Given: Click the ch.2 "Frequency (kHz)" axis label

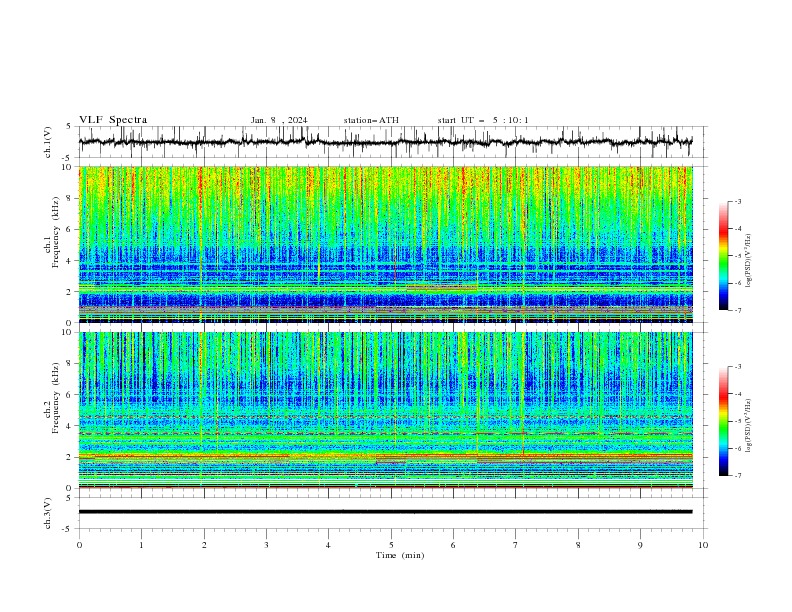Looking at the screenshot, I should coord(57,398).
